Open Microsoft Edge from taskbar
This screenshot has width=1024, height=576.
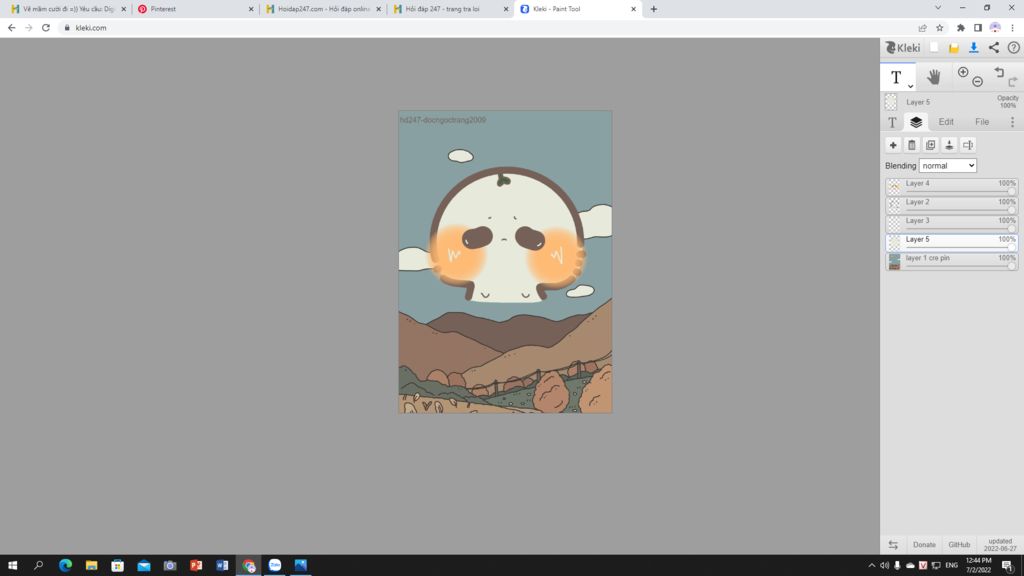(65, 565)
